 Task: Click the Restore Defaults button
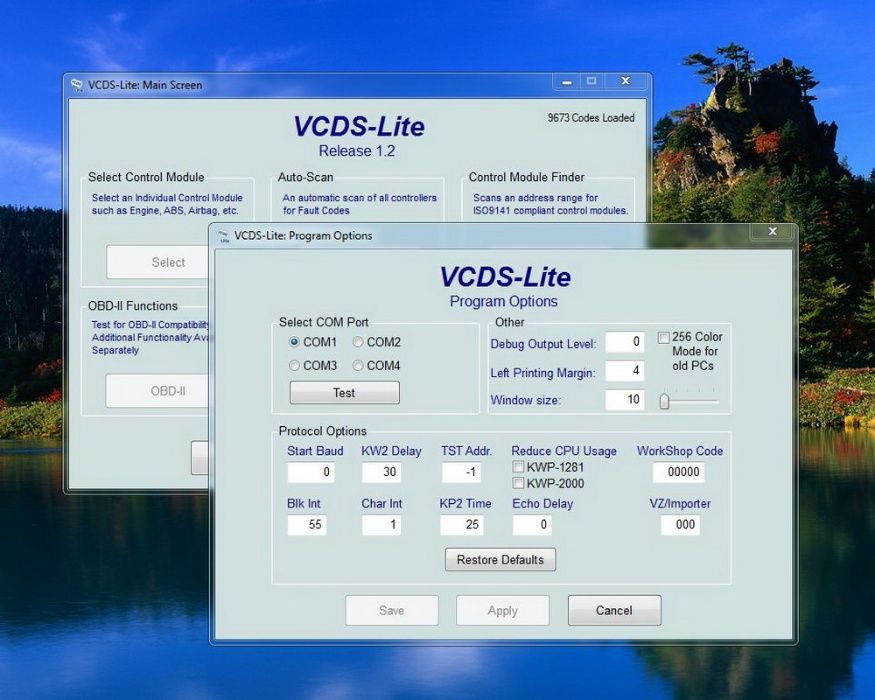coord(500,559)
